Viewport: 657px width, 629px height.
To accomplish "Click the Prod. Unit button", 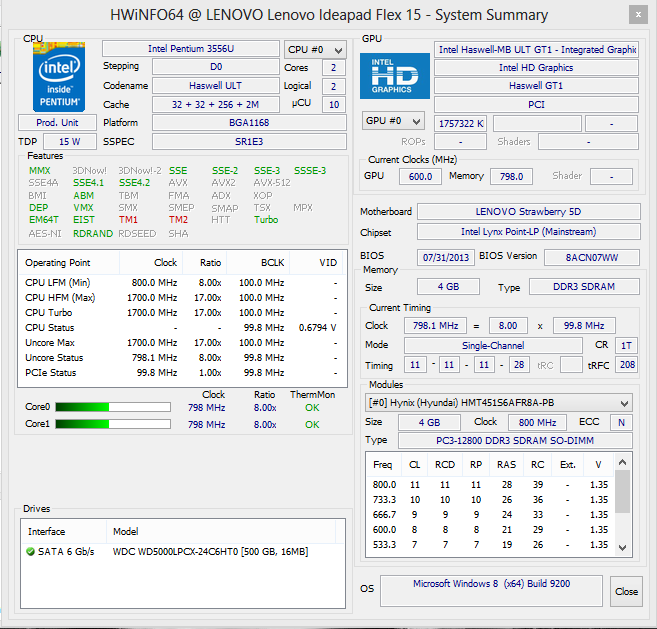I will (x=57, y=123).
